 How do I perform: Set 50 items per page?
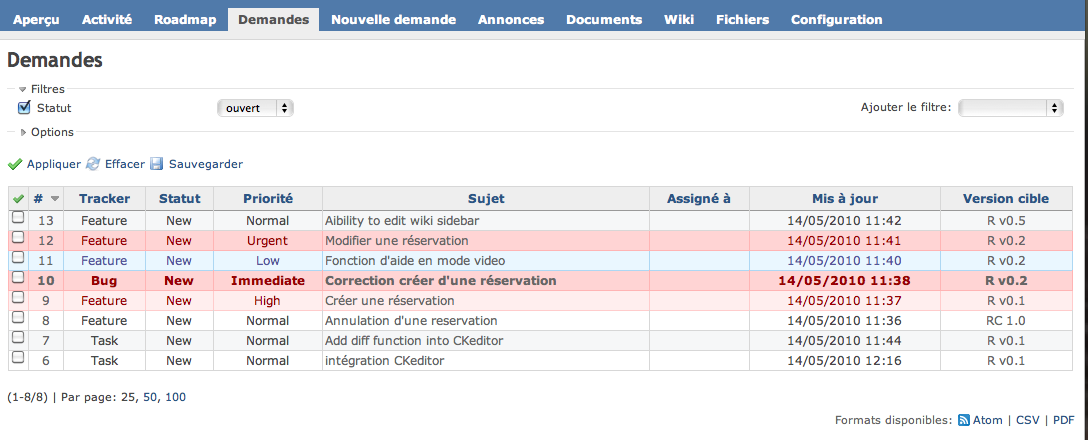pyautogui.click(x=150, y=398)
